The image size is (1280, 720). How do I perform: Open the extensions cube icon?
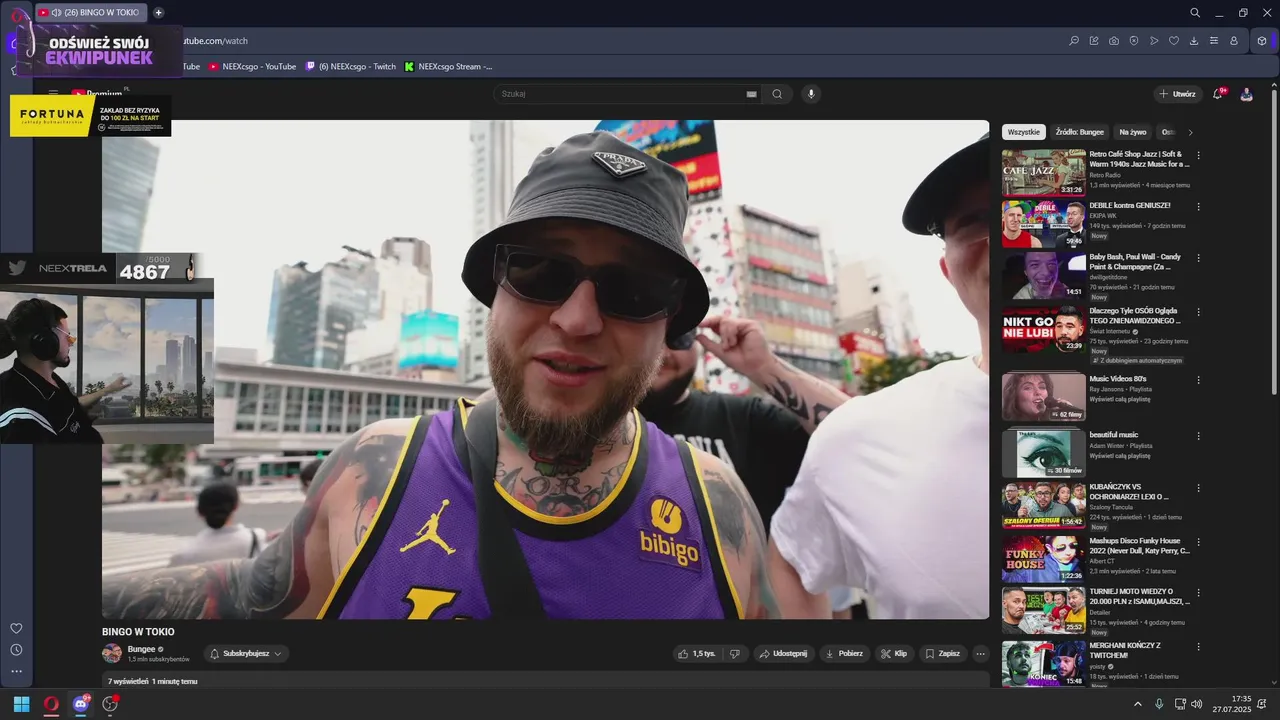[1262, 41]
